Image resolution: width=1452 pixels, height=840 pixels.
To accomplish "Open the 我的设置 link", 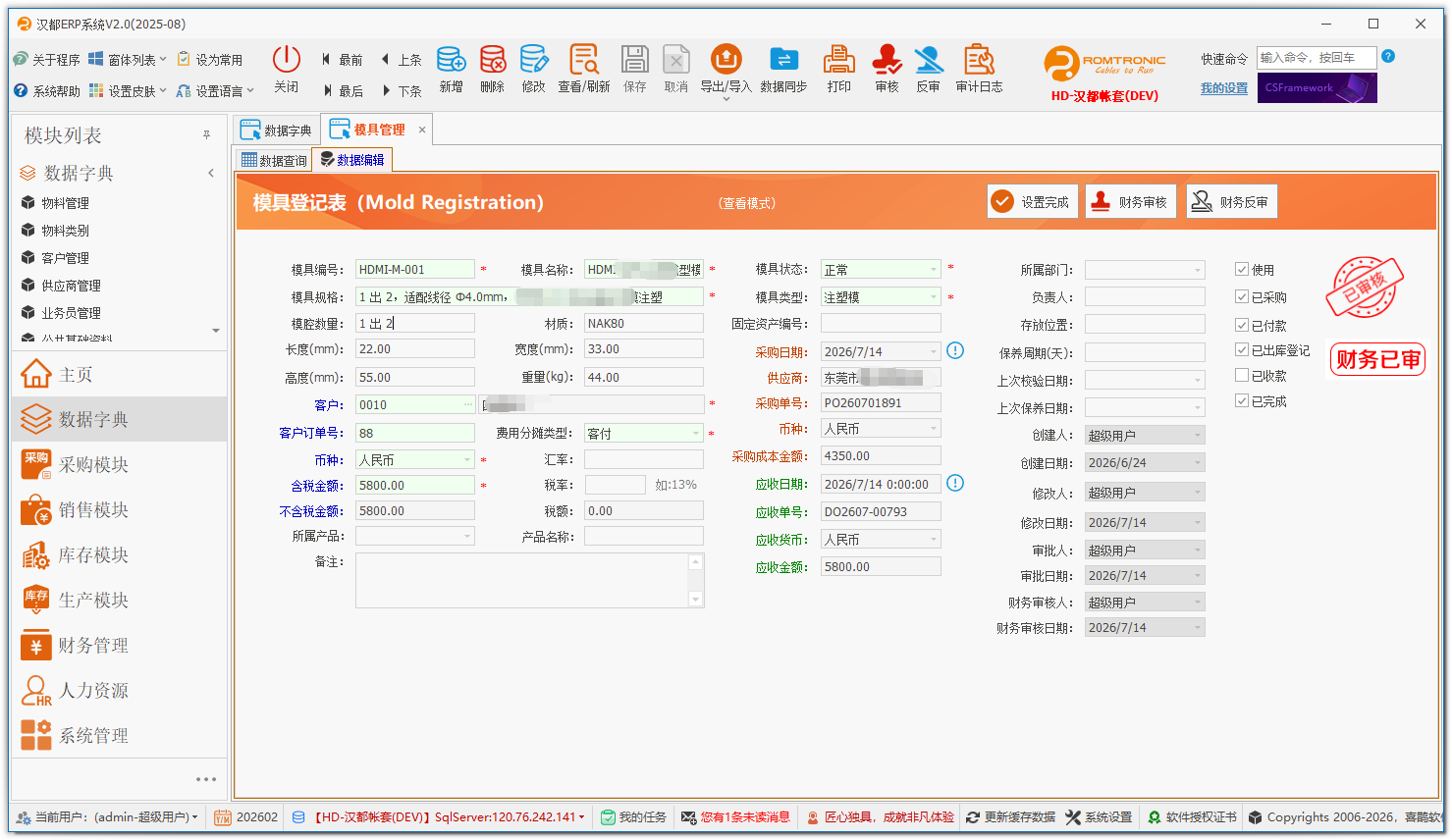I will pyautogui.click(x=1224, y=87).
